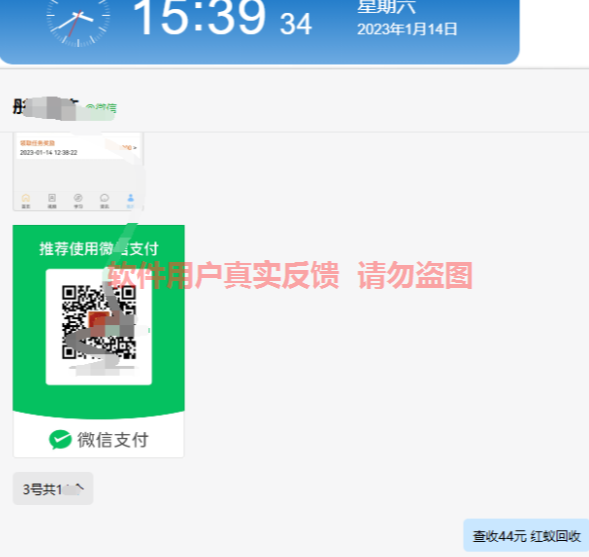Click the 15:39 digital time display
The width and height of the screenshot is (589, 557).
point(200,17)
